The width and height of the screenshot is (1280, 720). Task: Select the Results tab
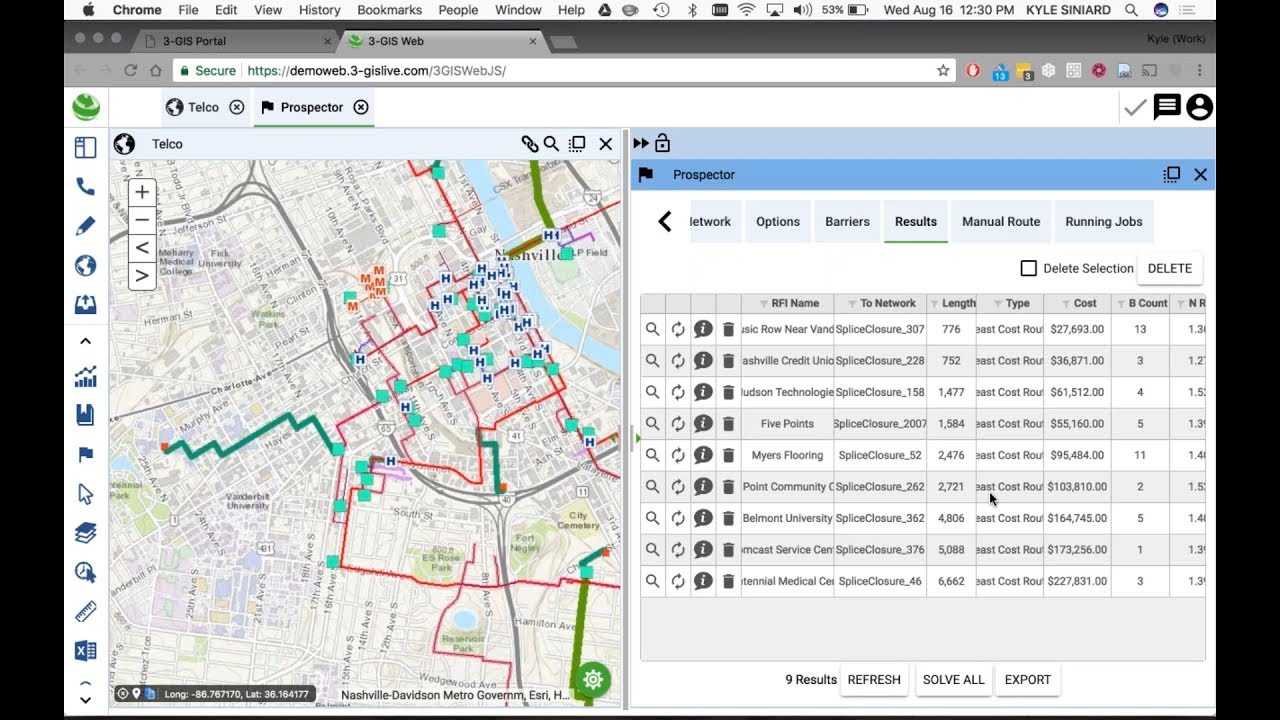[x=916, y=222]
